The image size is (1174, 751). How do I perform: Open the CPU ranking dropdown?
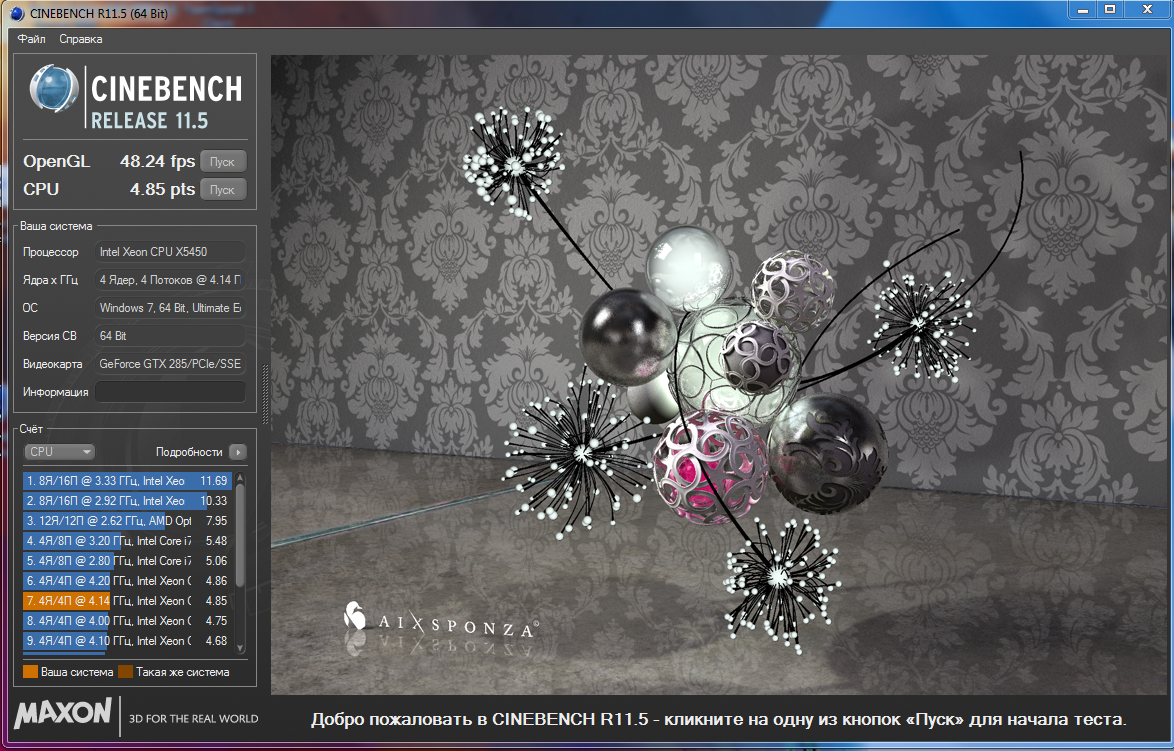[59, 451]
